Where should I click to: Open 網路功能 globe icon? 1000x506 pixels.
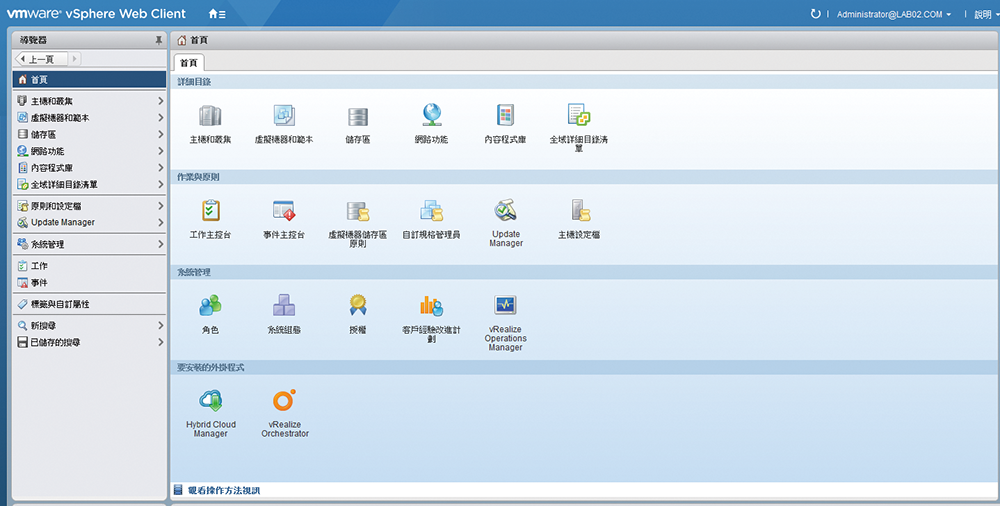[x=432, y=115]
